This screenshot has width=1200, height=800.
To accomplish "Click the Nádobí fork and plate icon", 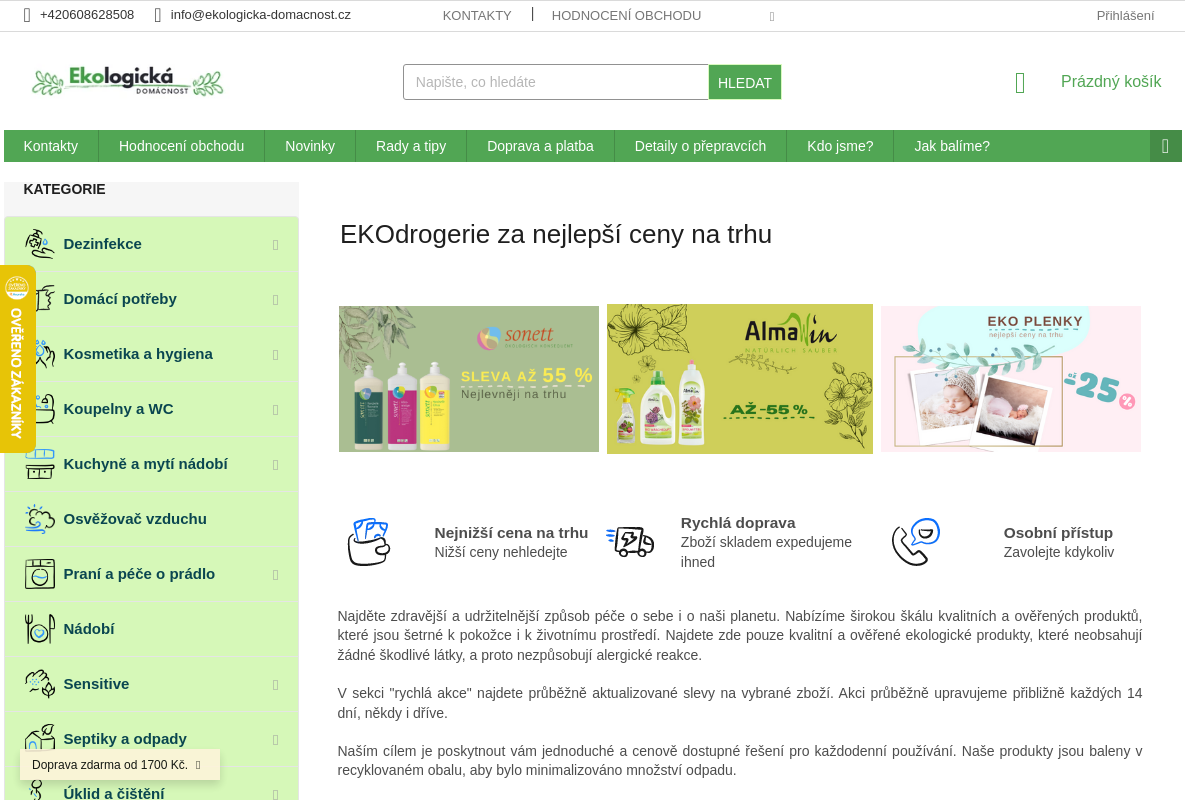I will click(40, 629).
